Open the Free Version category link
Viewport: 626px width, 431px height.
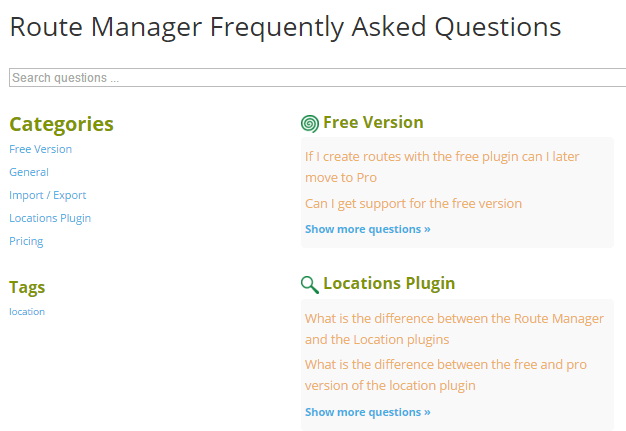click(40, 149)
